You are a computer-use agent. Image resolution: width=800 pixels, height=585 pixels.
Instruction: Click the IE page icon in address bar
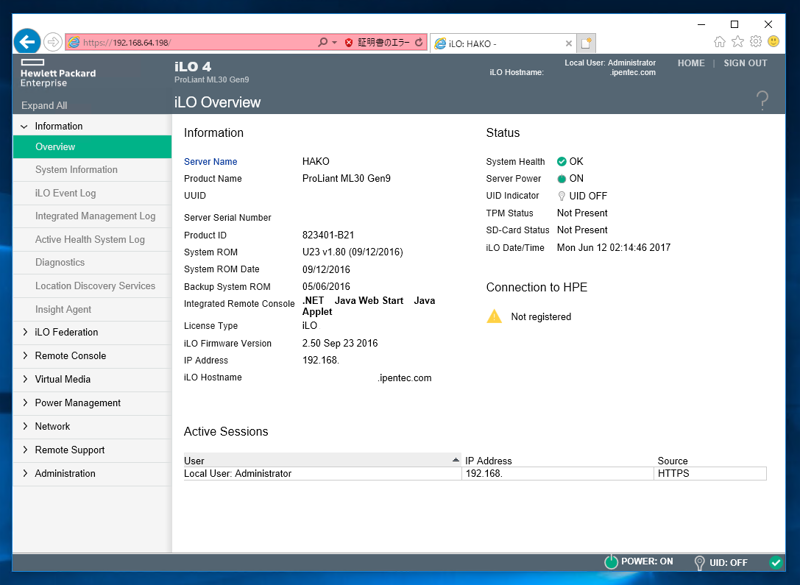[x=74, y=42]
